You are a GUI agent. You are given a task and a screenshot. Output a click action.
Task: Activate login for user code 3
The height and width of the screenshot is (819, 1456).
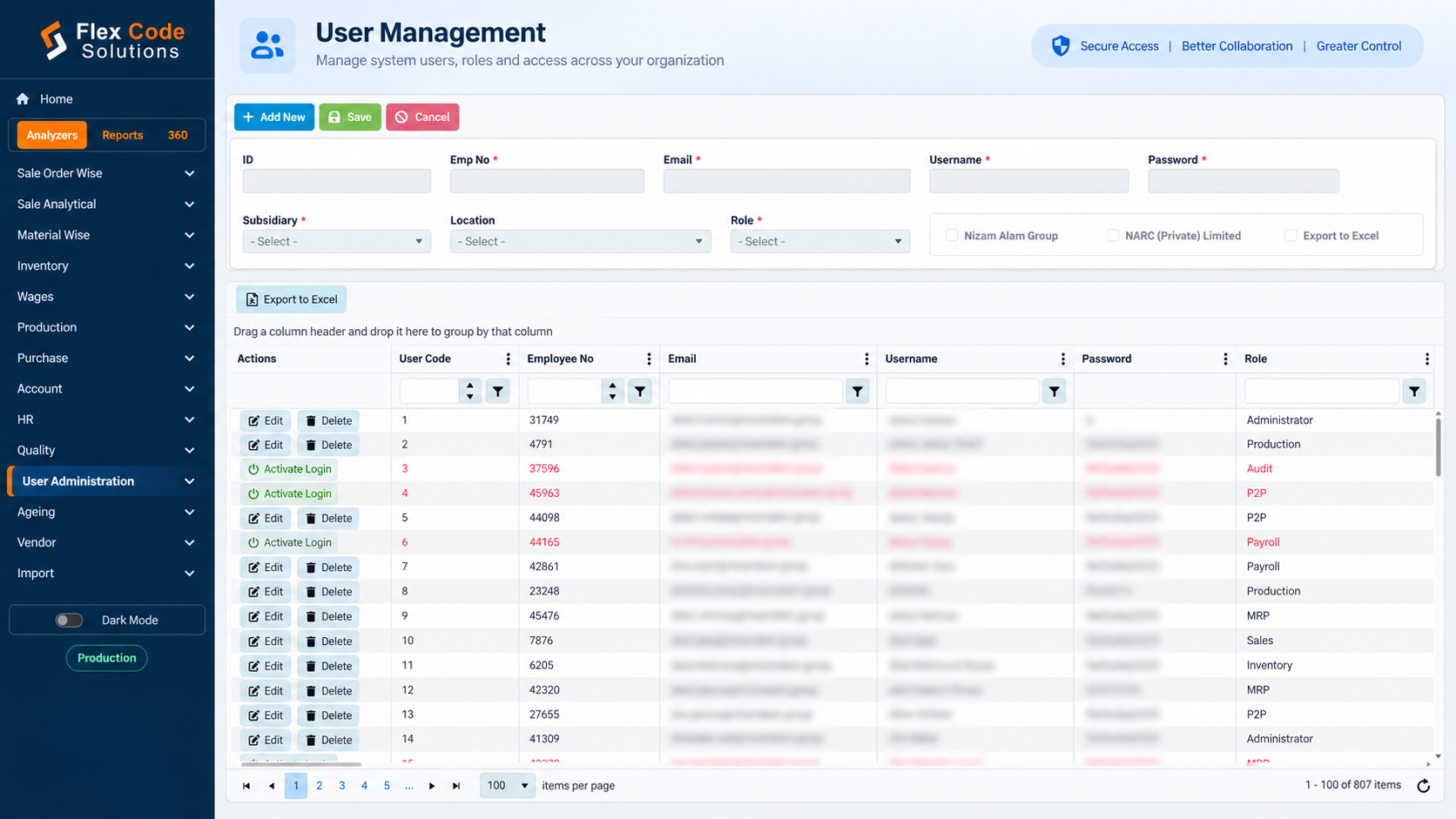(x=289, y=469)
